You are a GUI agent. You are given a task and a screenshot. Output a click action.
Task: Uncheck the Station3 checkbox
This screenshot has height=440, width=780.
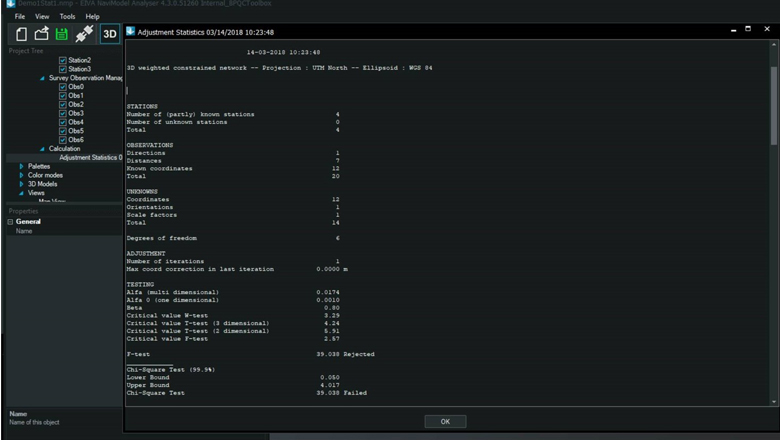coord(63,69)
